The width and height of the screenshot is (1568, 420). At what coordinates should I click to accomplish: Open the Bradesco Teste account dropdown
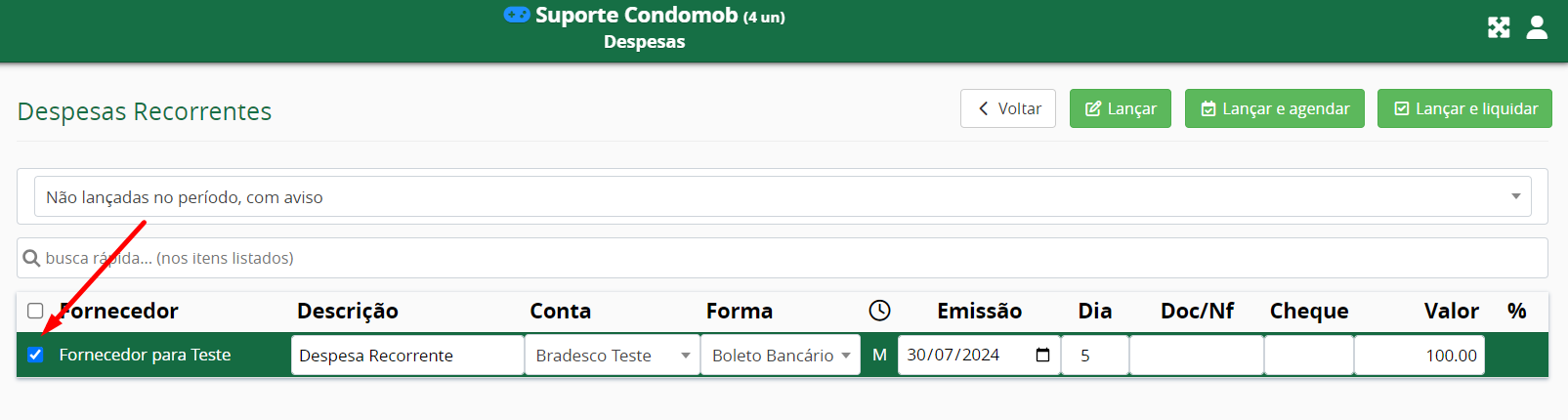click(613, 356)
